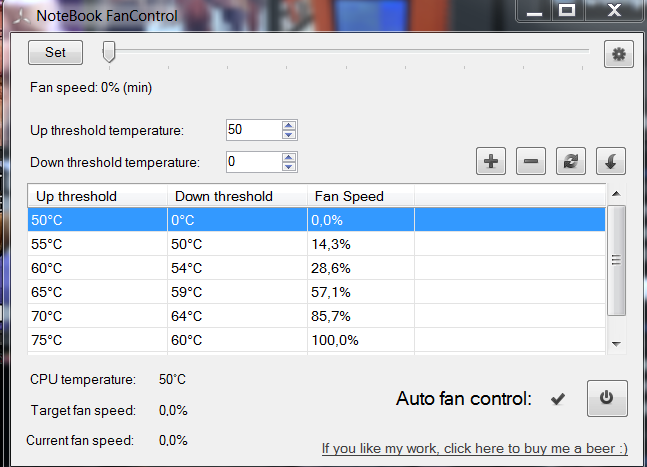
Task: Sort by the Down threshold column header
Action: [x=237, y=196]
